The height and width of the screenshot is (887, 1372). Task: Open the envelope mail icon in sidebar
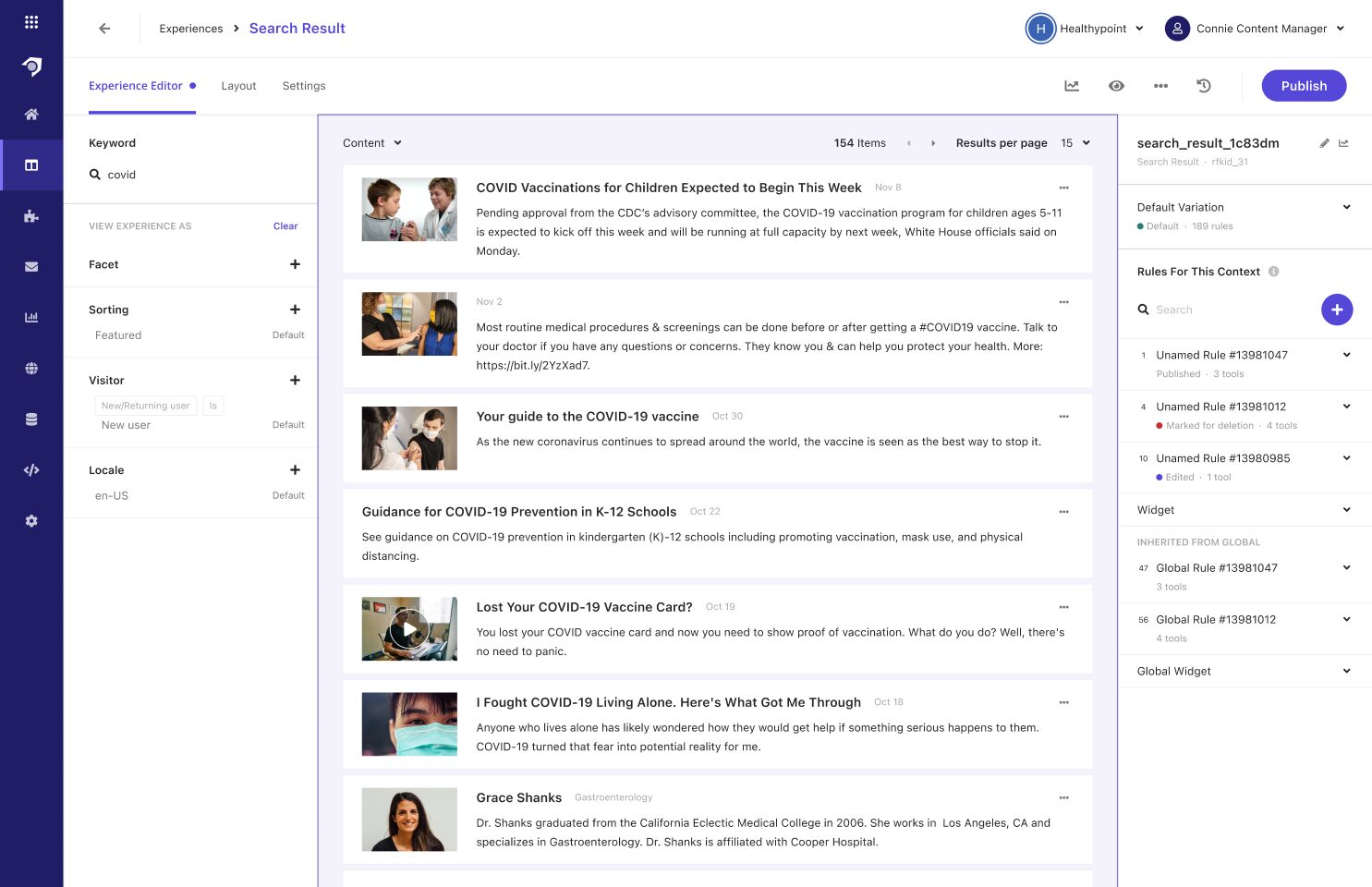coord(31,267)
